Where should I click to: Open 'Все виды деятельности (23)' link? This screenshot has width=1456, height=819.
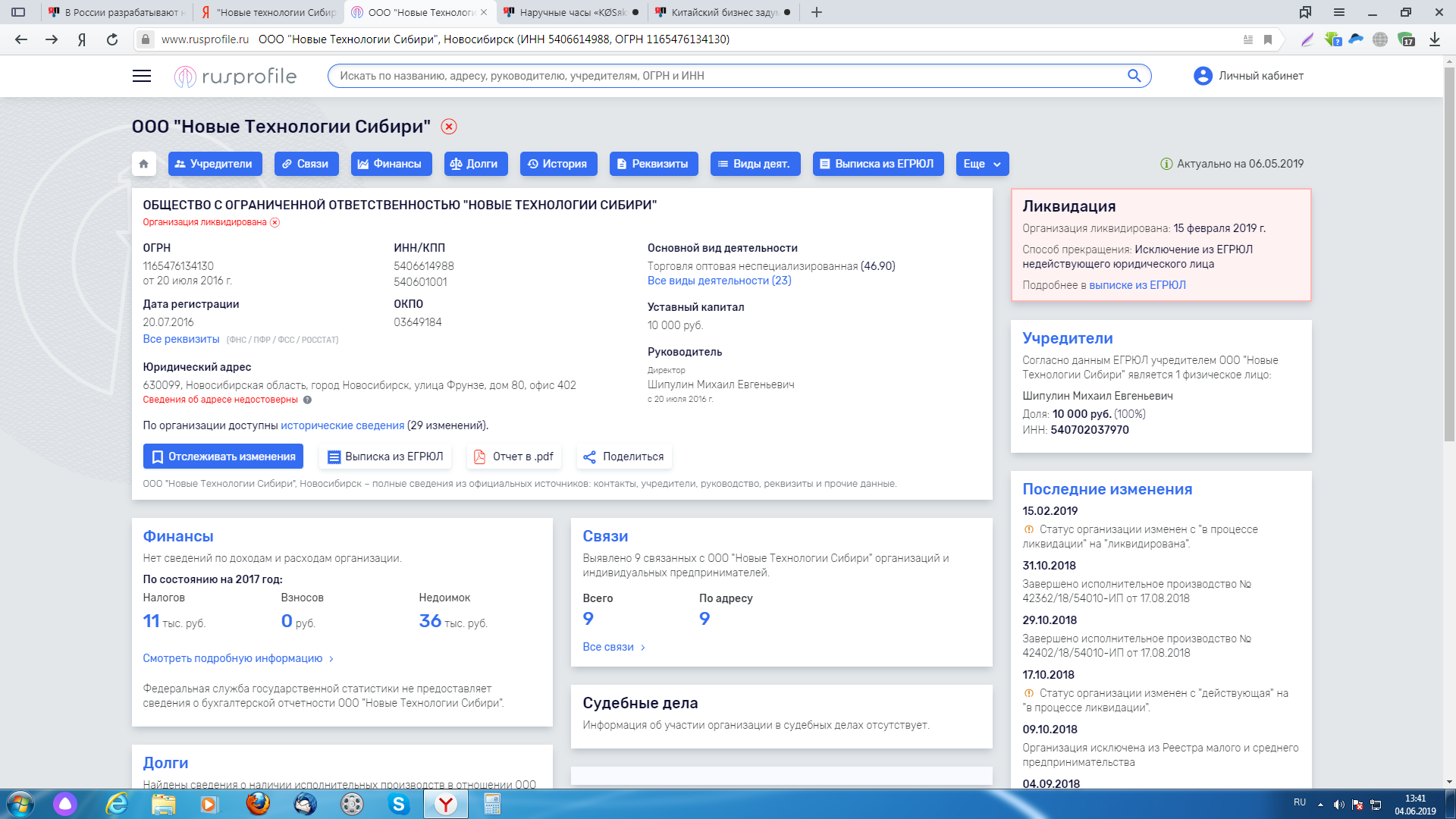tap(719, 281)
